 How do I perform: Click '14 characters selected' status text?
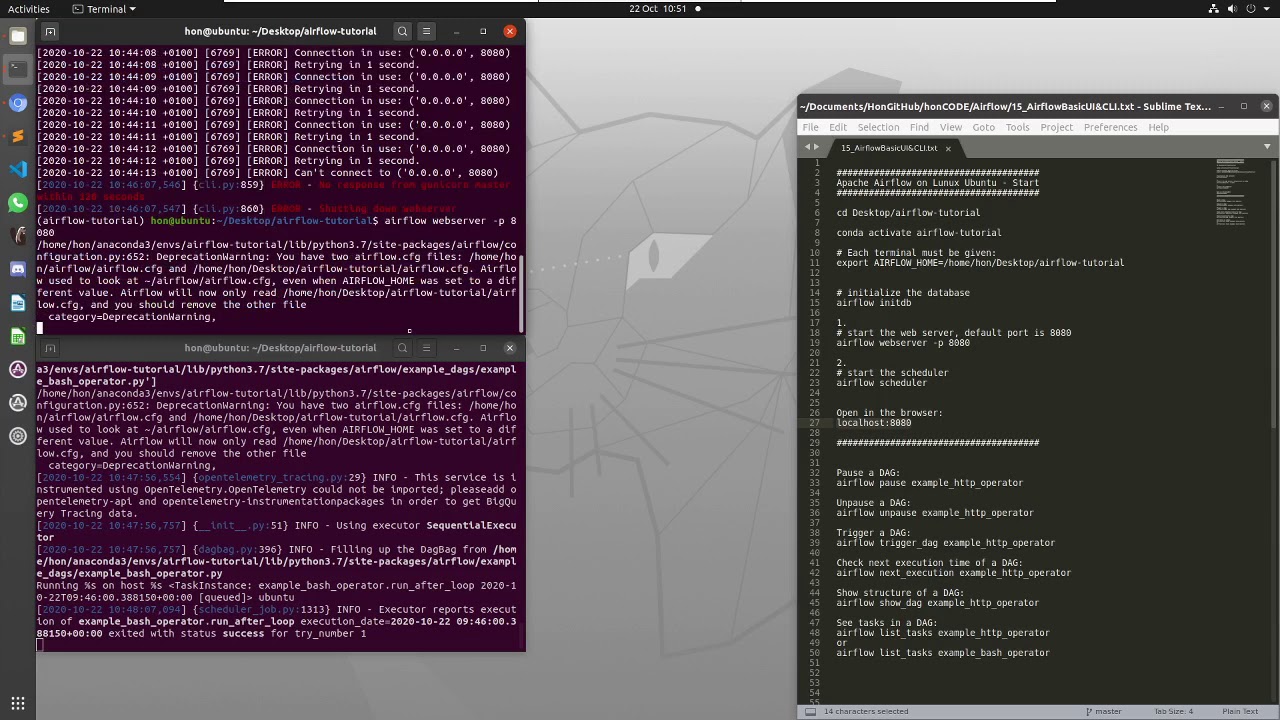pyautogui.click(x=866, y=711)
